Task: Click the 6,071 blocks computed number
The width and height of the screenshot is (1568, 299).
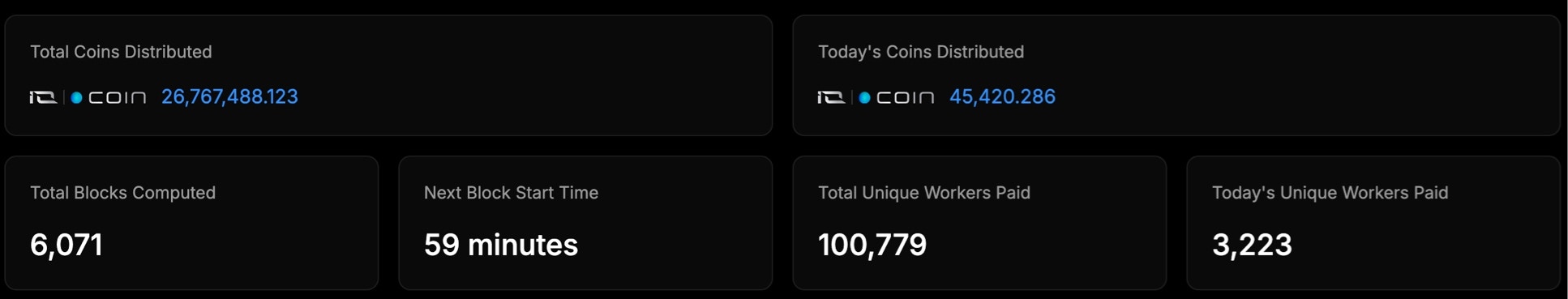Action: pos(66,245)
